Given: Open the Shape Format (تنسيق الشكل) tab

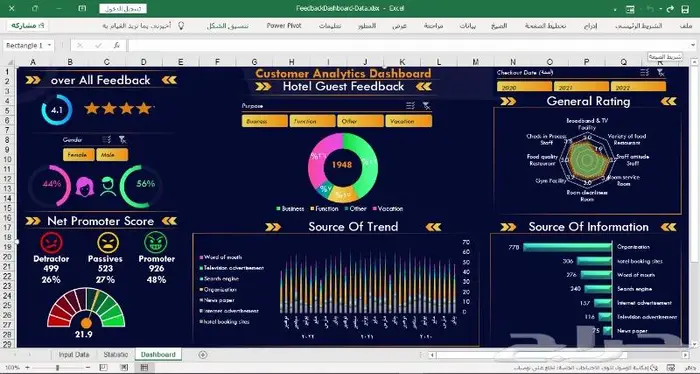Looking at the screenshot, I should pyautogui.click(x=228, y=26).
